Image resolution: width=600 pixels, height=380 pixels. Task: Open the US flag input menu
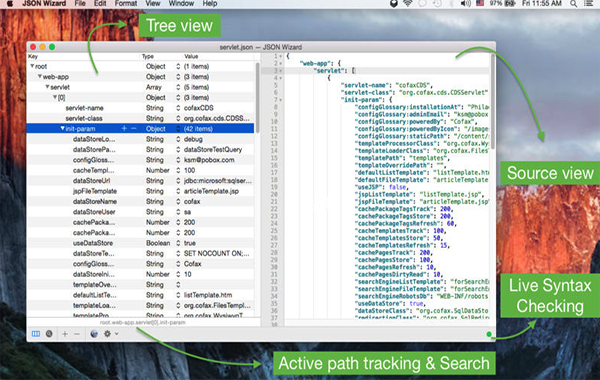[480, 3]
